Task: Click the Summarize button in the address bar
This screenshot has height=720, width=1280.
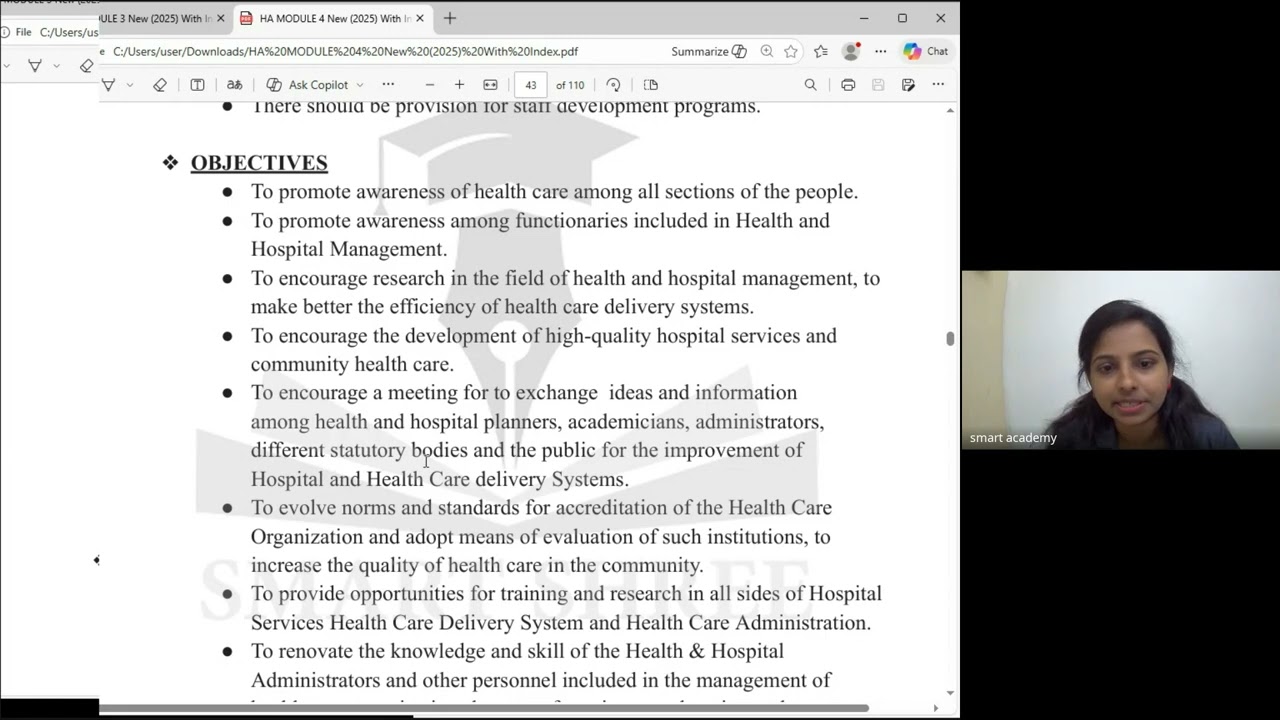Action: coord(709,51)
